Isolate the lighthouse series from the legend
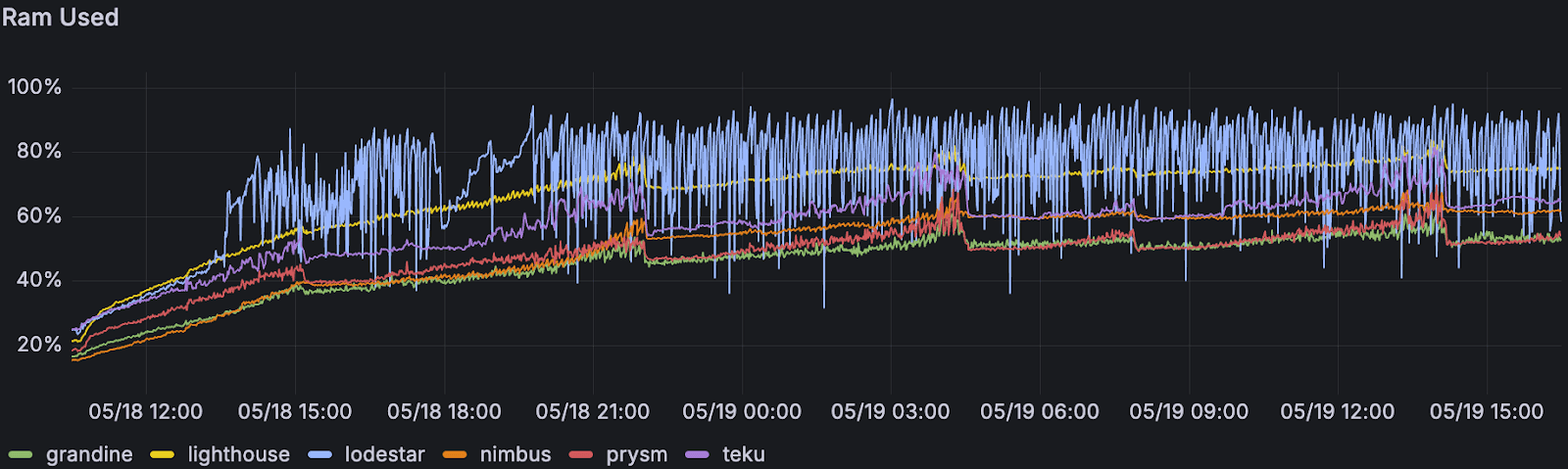 point(238,454)
